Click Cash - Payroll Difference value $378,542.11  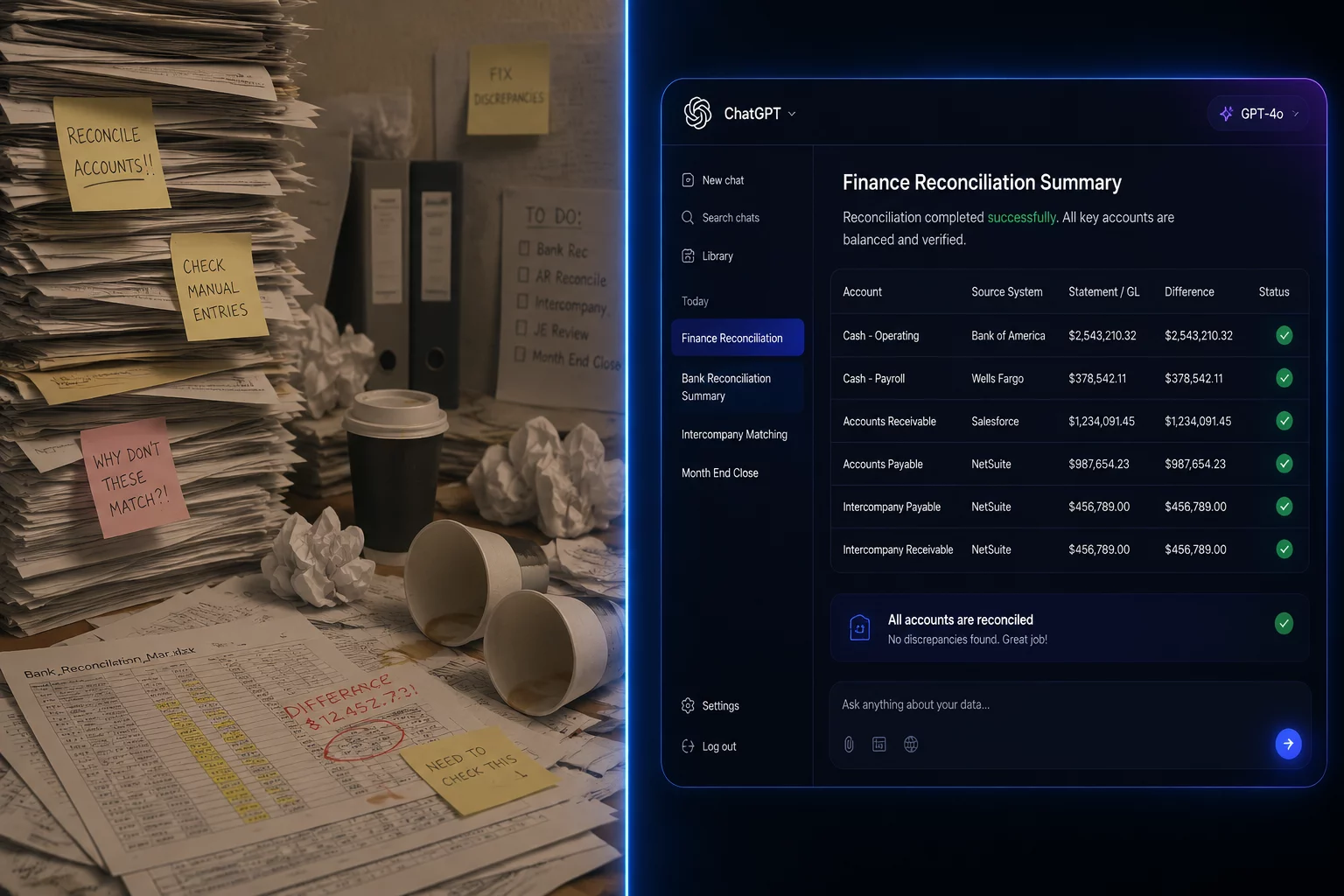1194,379
